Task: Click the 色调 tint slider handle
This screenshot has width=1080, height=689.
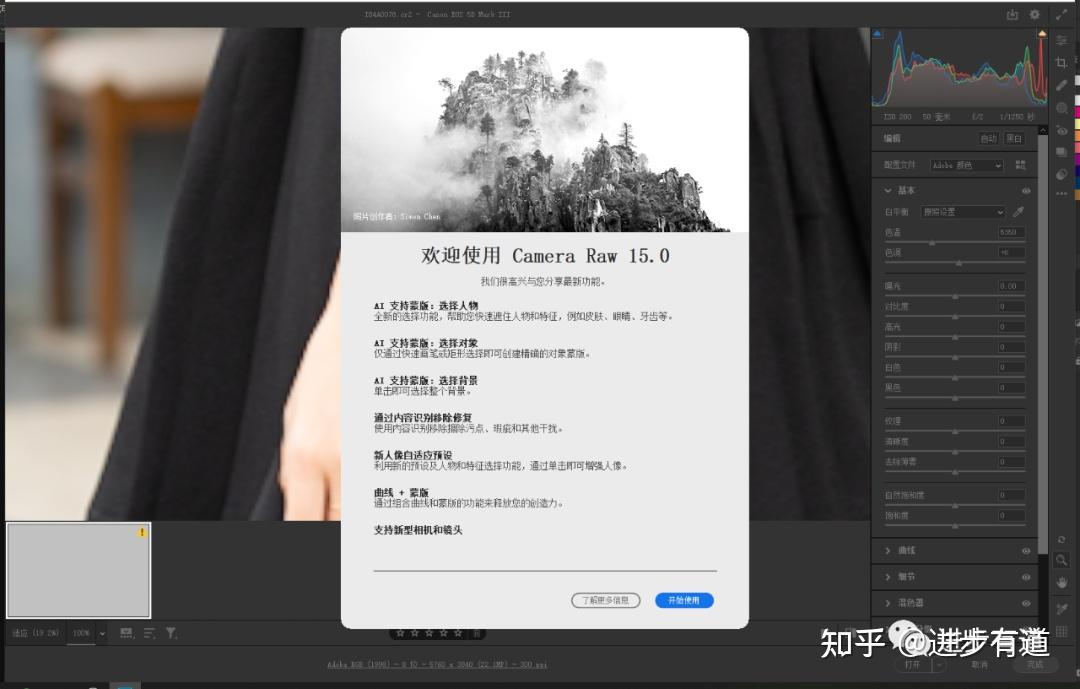Action: pos(959,263)
